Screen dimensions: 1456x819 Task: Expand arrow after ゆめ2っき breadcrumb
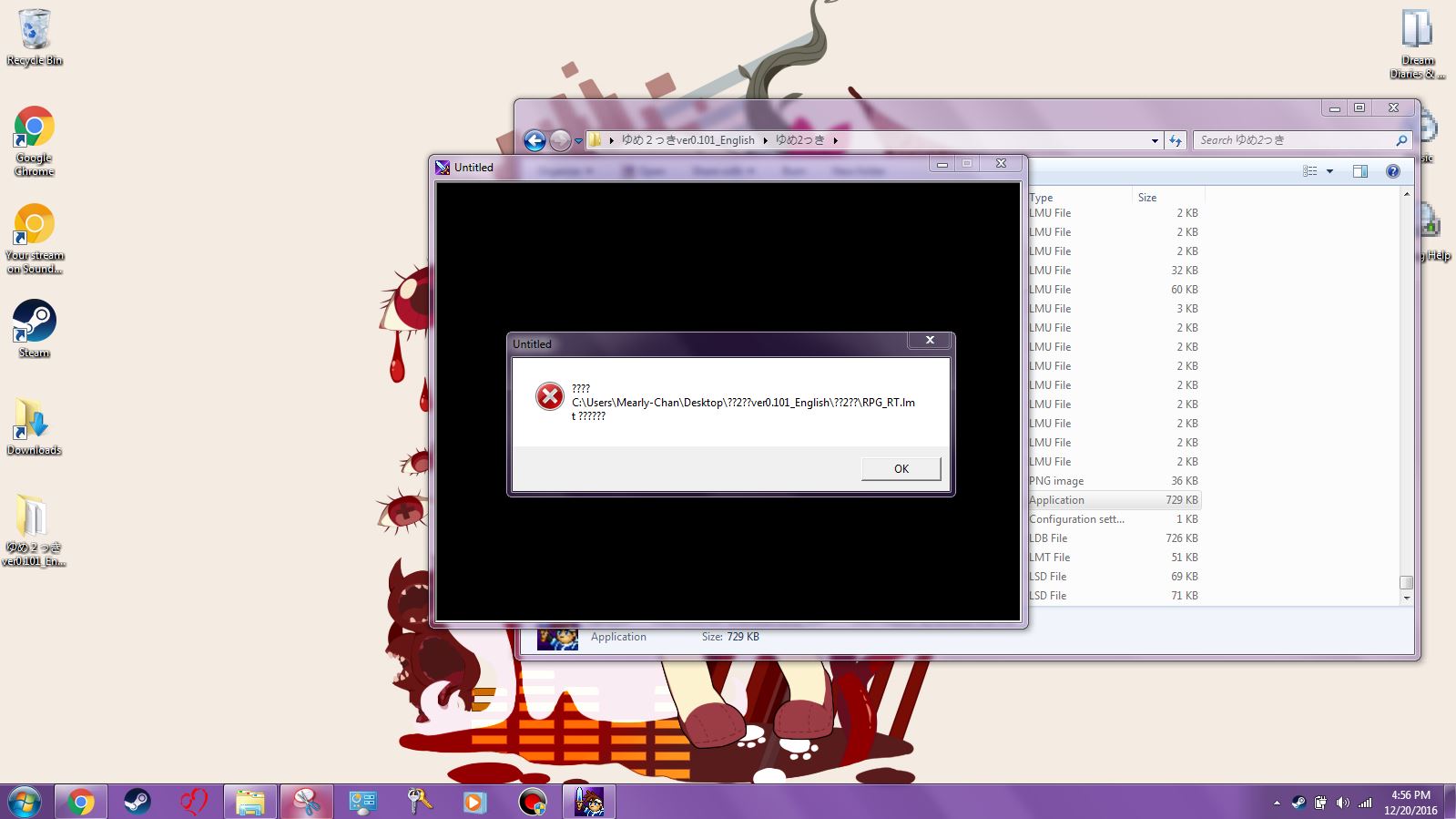(835, 140)
